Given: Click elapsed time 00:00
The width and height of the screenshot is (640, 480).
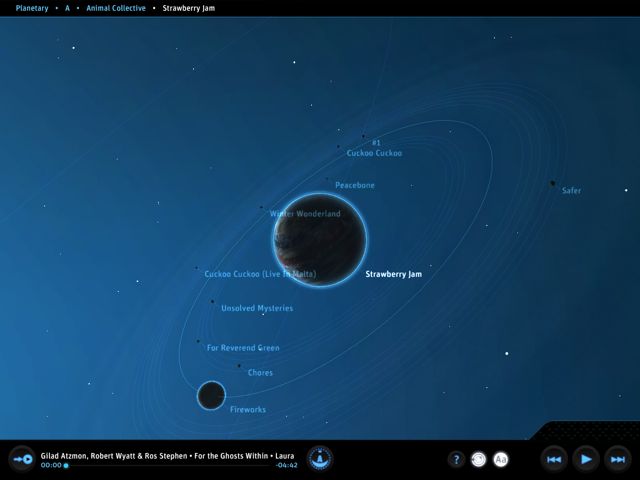Looking at the screenshot, I should coord(51,465).
